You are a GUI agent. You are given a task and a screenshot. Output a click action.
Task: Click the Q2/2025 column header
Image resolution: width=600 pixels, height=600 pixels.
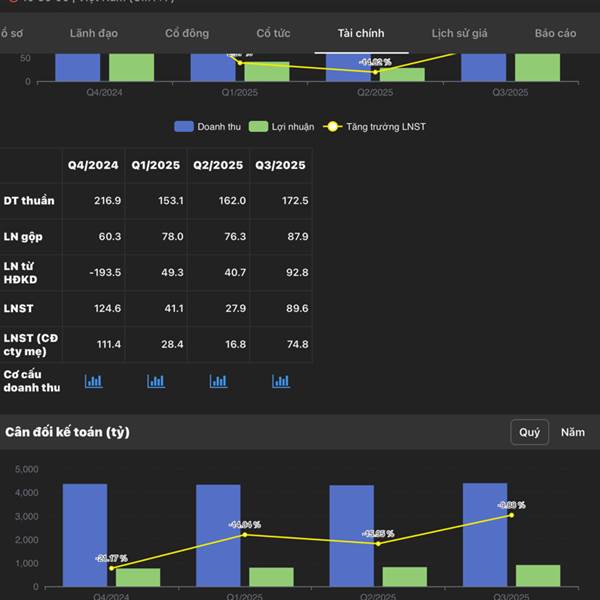pos(218,165)
